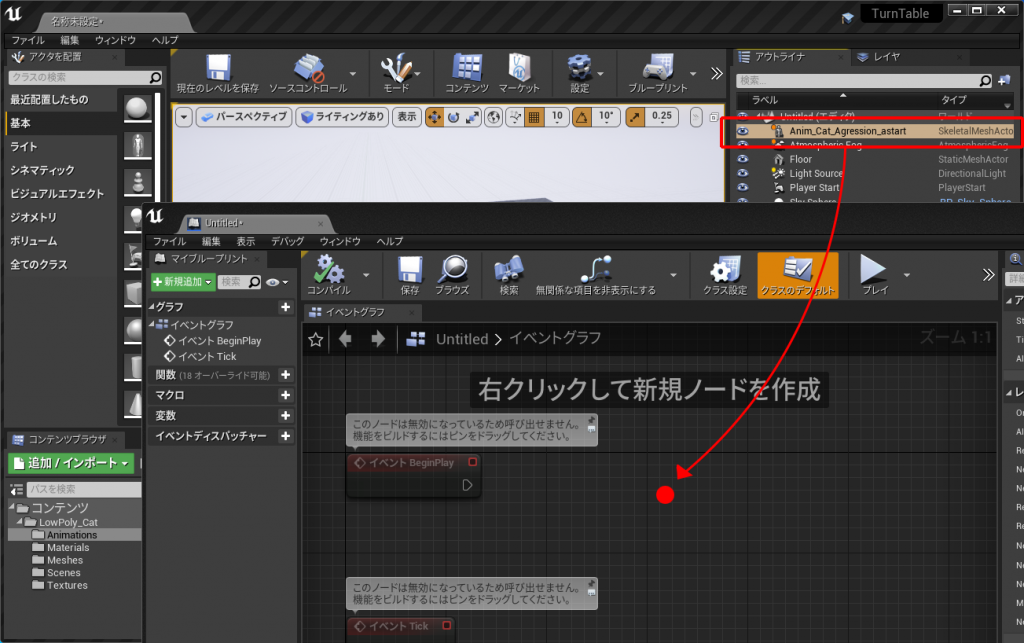This screenshot has width=1024, height=643.
Task: Click the back arrow in graph navigation
Action: pos(345,339)
